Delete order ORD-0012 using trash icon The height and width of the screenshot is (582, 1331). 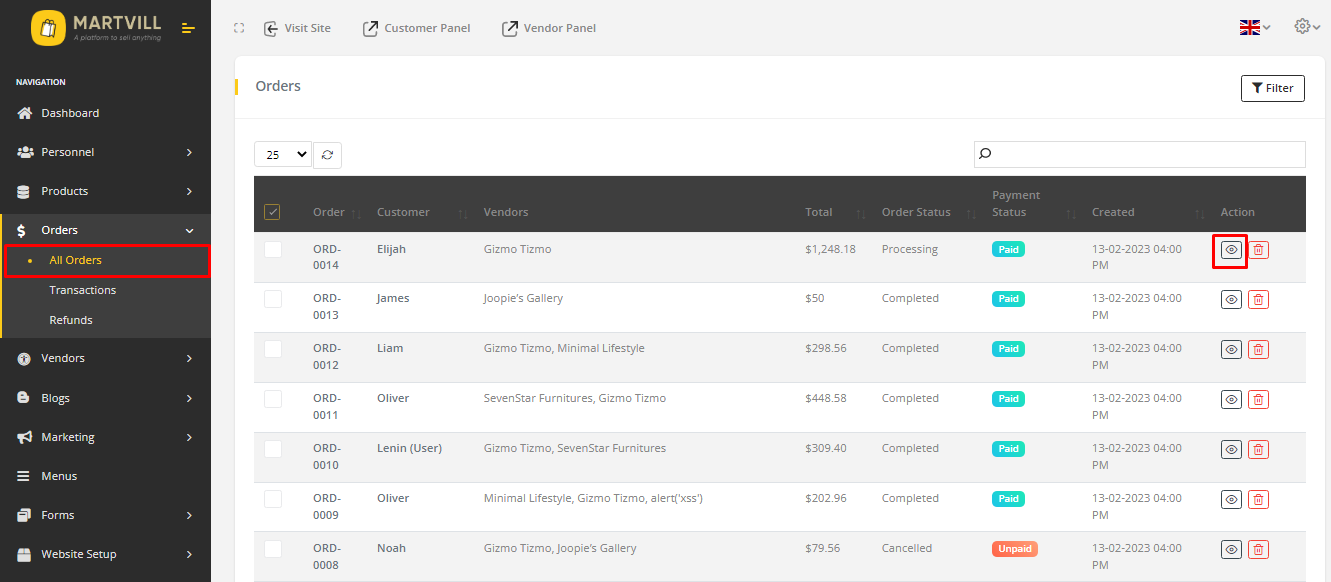coord(1259,349)
